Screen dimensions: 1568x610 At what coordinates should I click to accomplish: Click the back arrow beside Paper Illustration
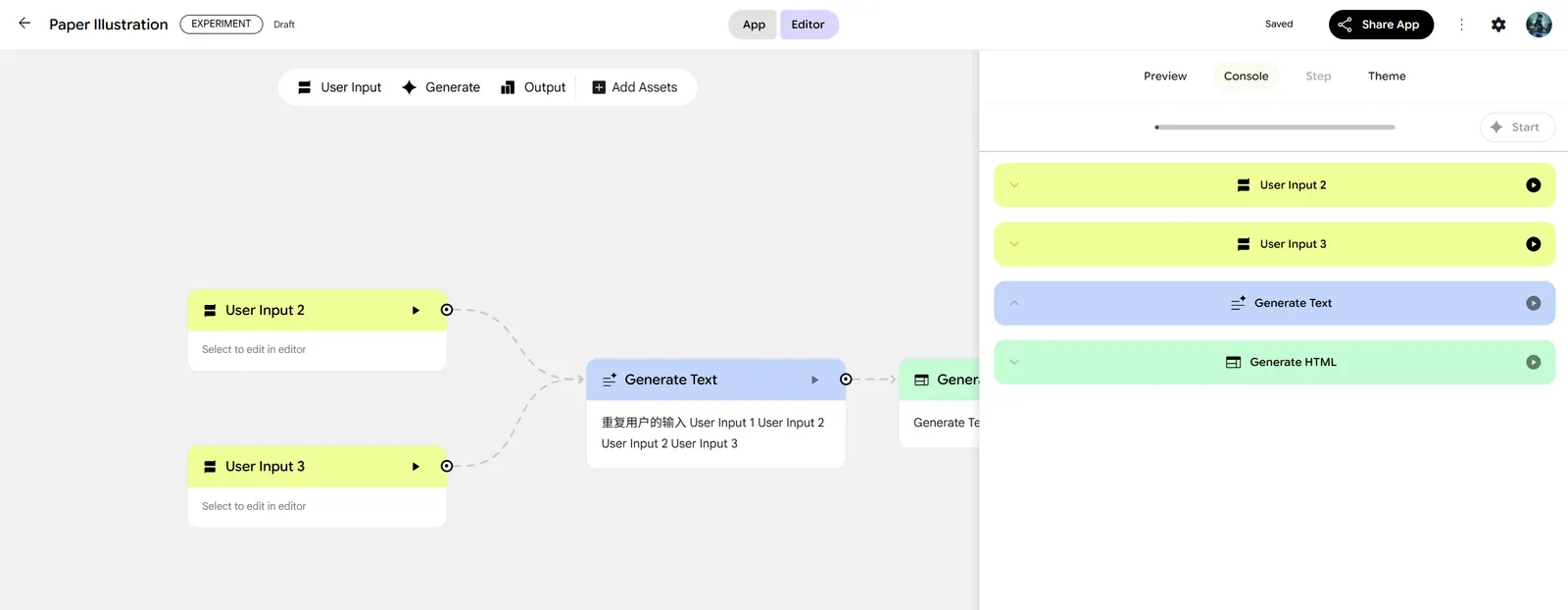[24, 24]
